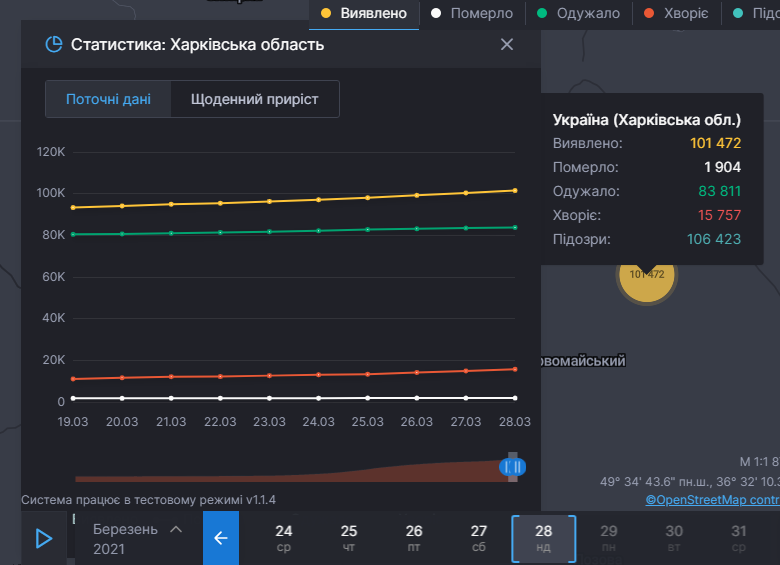The image size is (780, 565).
Task: Select day 28 нд on timeline
Action: tap(544, 539)
